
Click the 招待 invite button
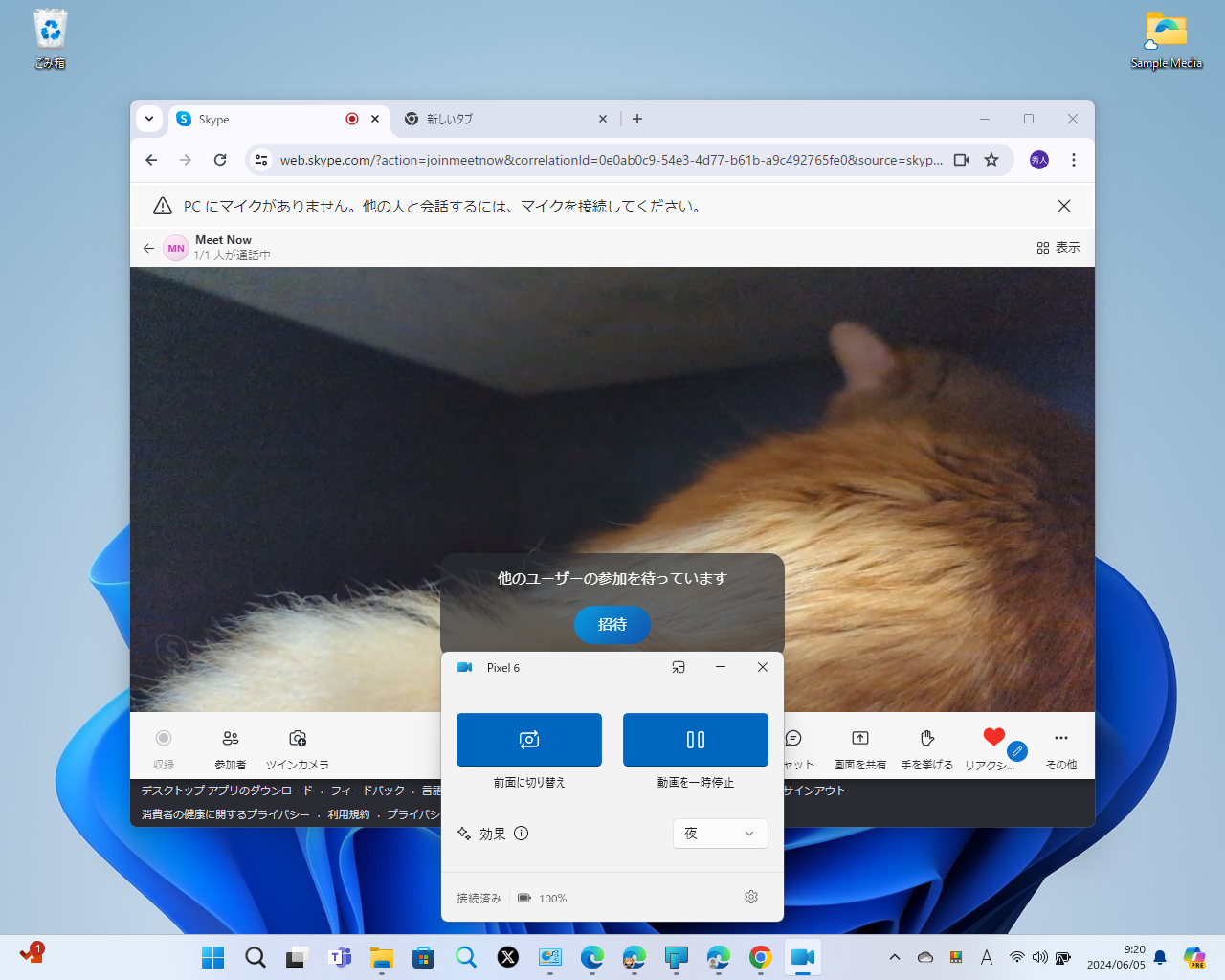click(x=612, y=625)
